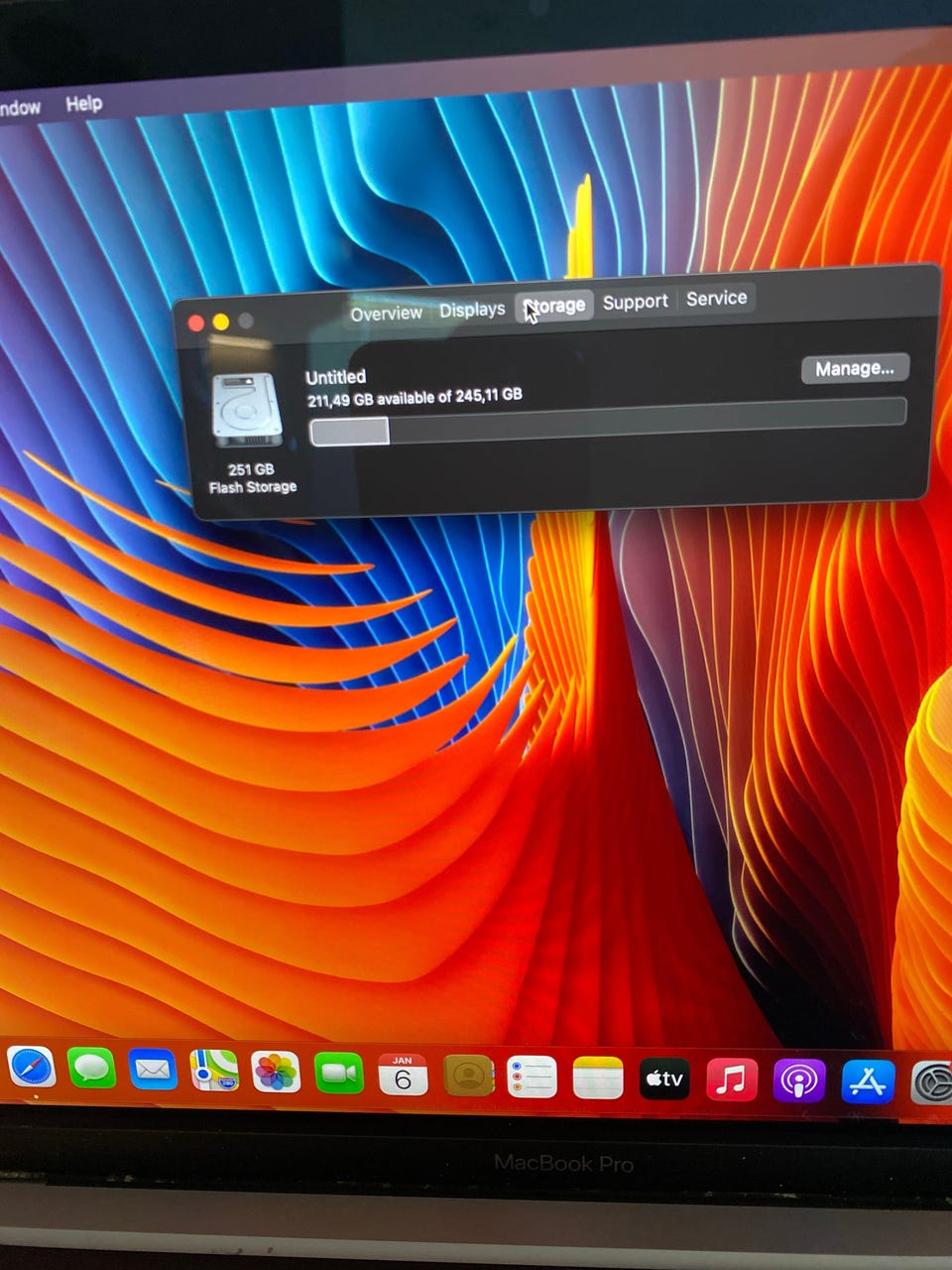Open the Notes app icon

pyautogui.click(x=598, y=1079)
